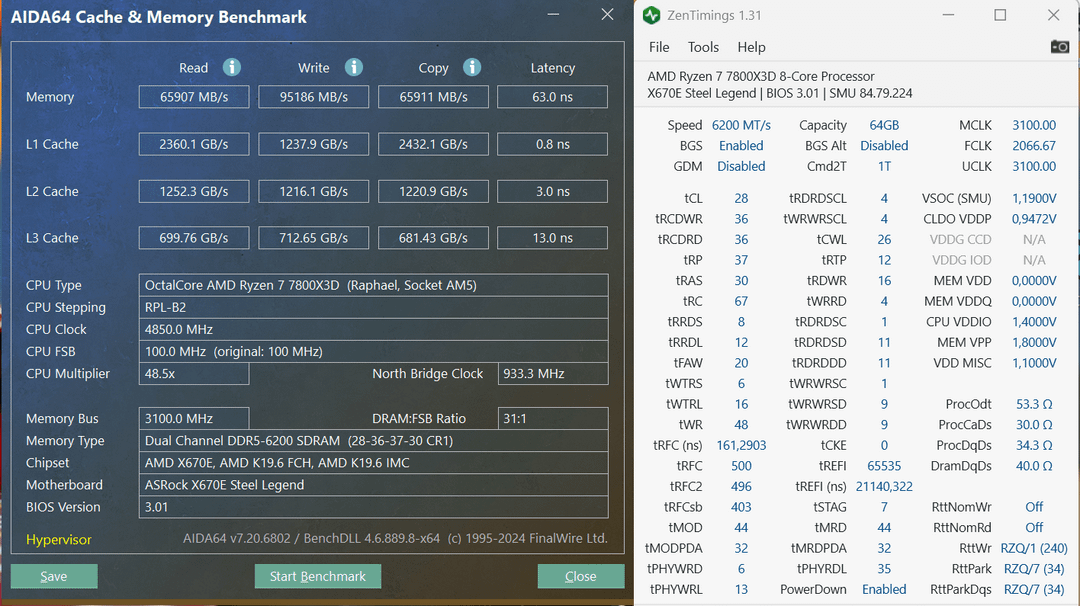
Task: Click the Memory Latency value 63.0 ns
Action: 552,97
